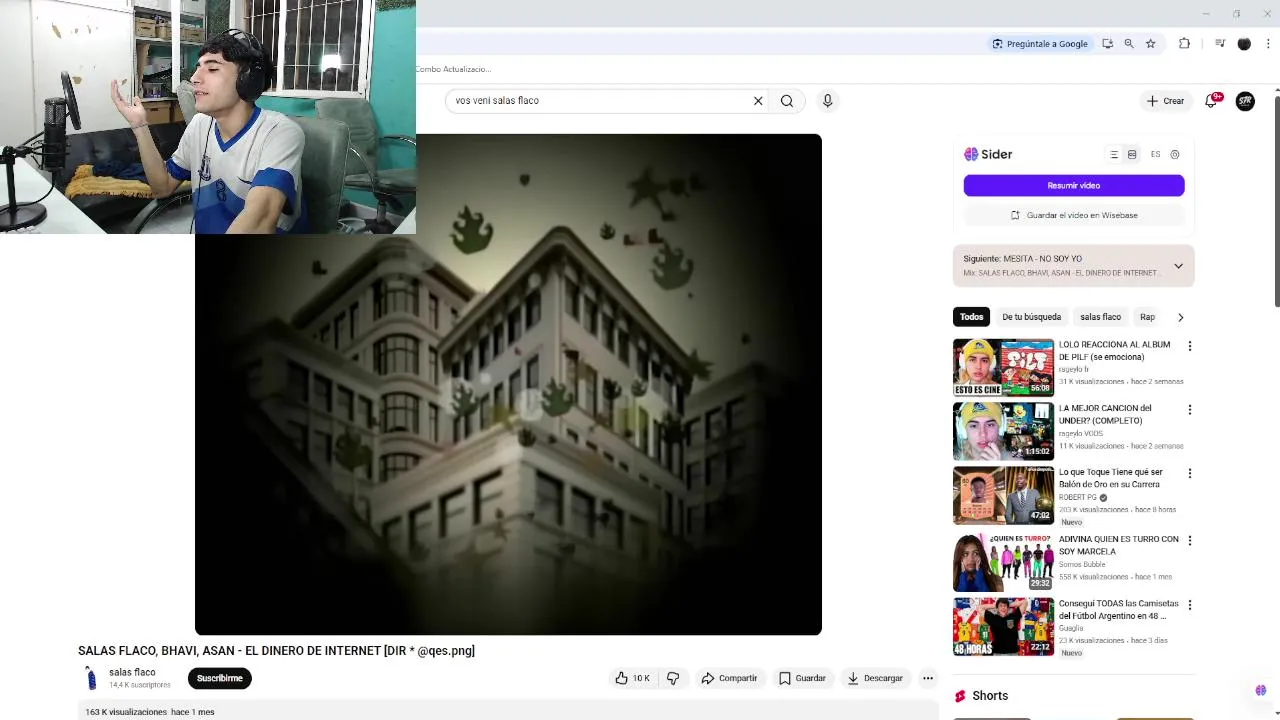Click LOLO REACCIONA AL ALBUM DE PILF title
1280x720 pixels.
(x=1114, y=351)
